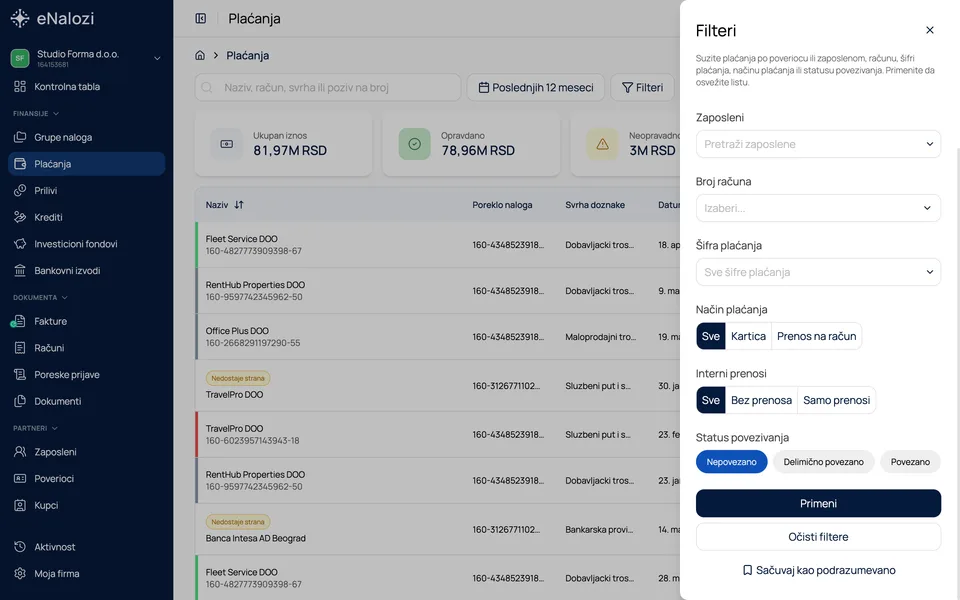Image resolution: width=960 pixels, height=600 pixels.
Task: Click the Naziv column sort arrows
Action: [239, 204]
